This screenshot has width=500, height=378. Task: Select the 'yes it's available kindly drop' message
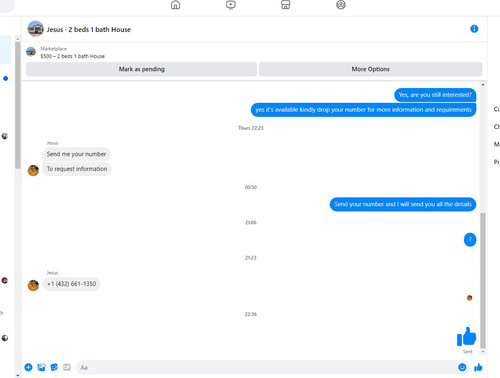pyautogui.click(x=363, y=110)
